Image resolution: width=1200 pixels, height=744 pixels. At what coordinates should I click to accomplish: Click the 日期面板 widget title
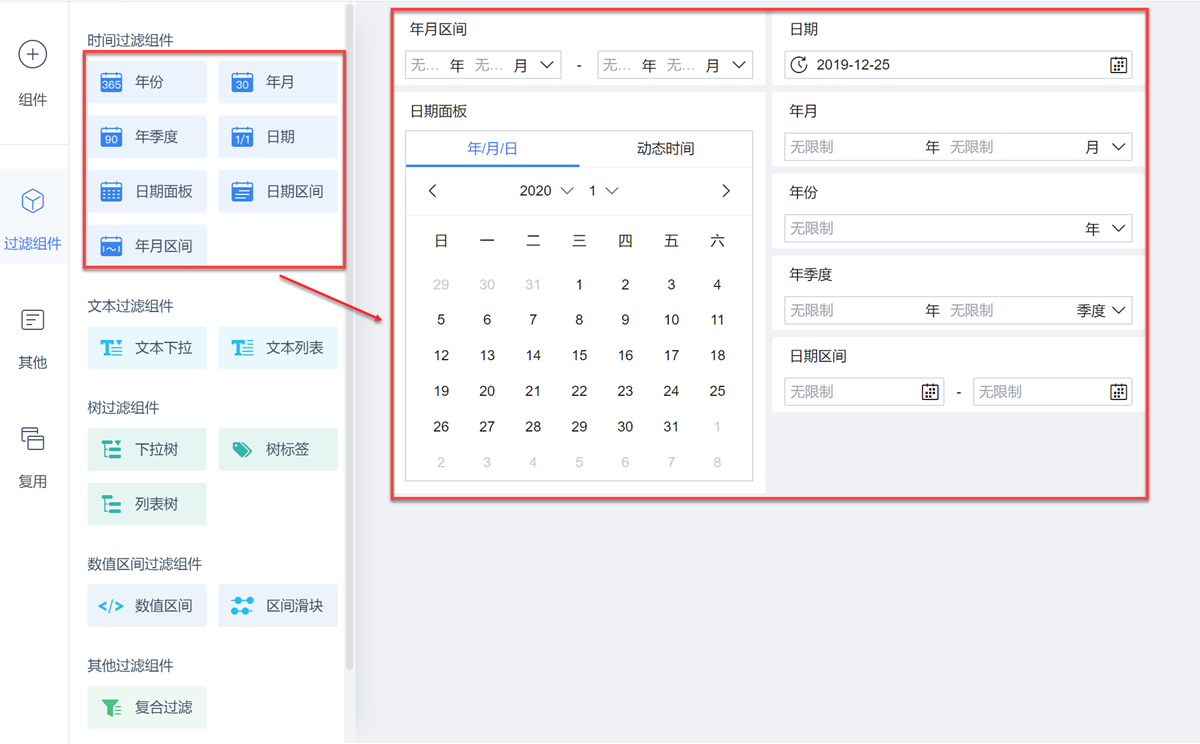pos(438,111)
